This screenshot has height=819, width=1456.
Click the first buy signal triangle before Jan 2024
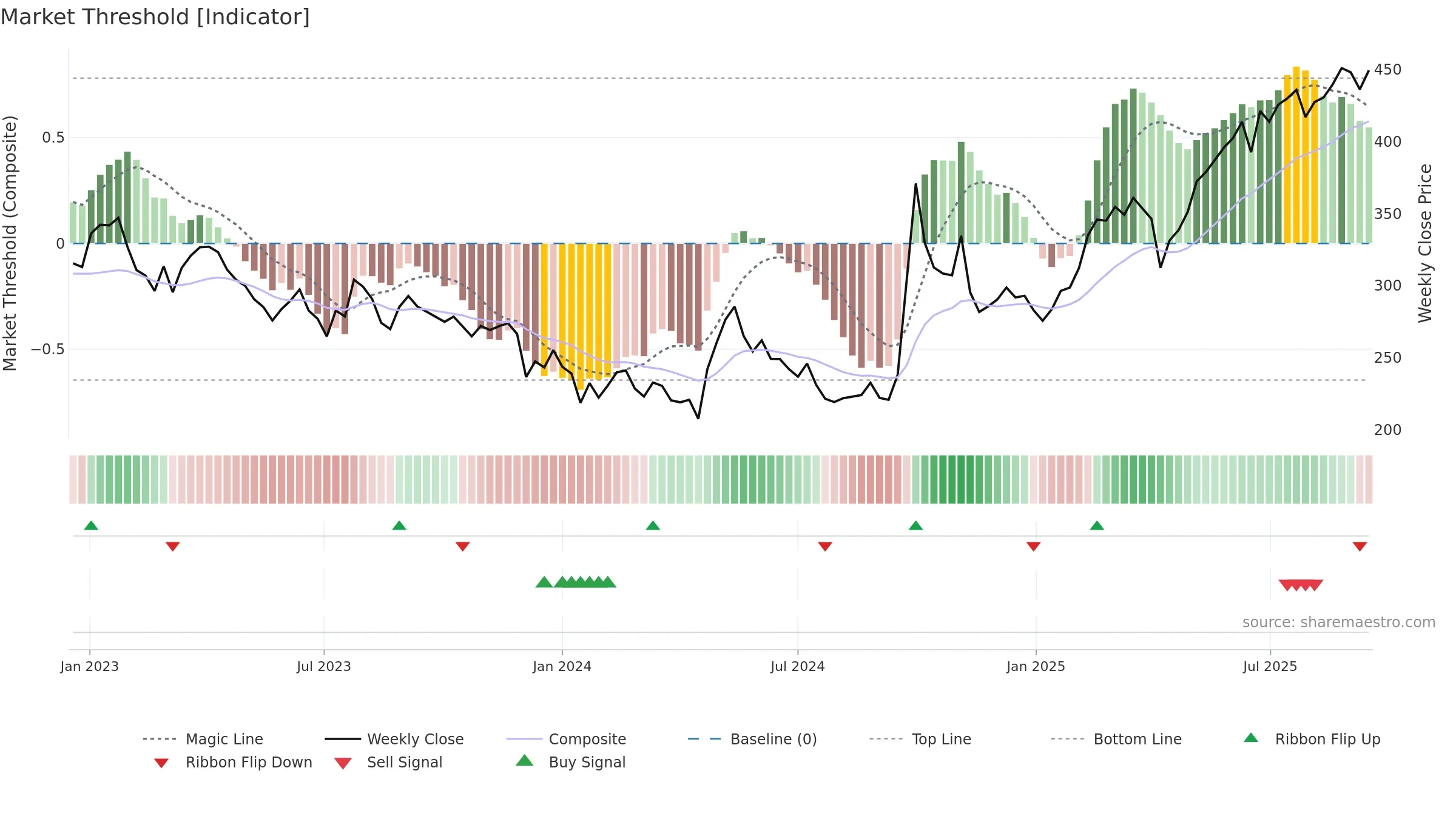point(544,582)
